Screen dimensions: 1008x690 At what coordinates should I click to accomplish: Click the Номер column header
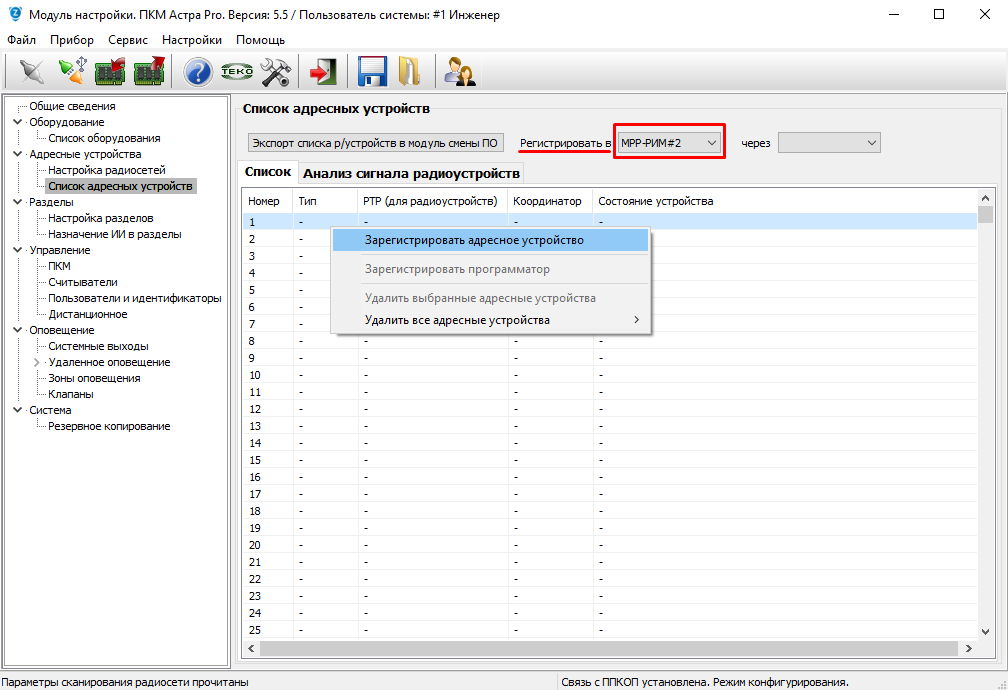(268, 201)
